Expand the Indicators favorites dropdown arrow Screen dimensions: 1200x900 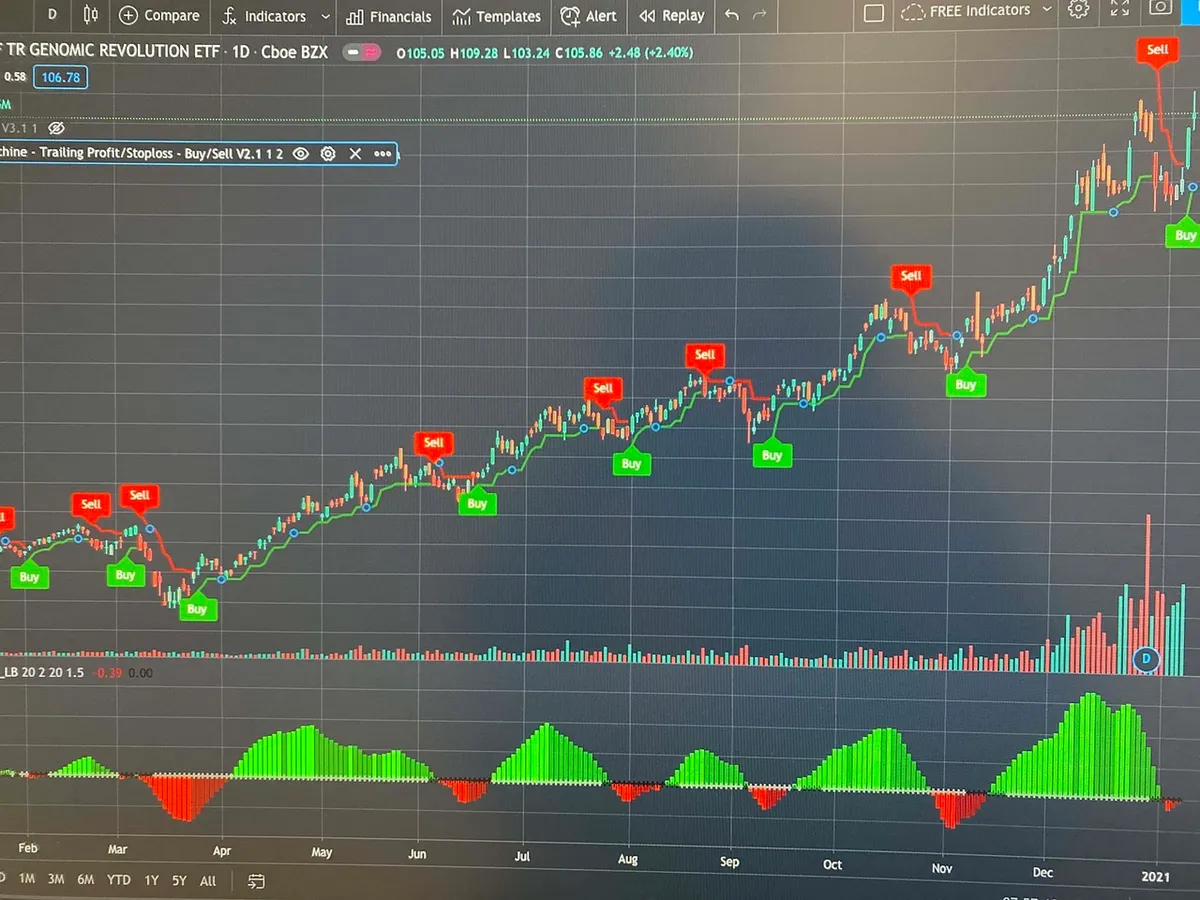(x=325, y=16)
